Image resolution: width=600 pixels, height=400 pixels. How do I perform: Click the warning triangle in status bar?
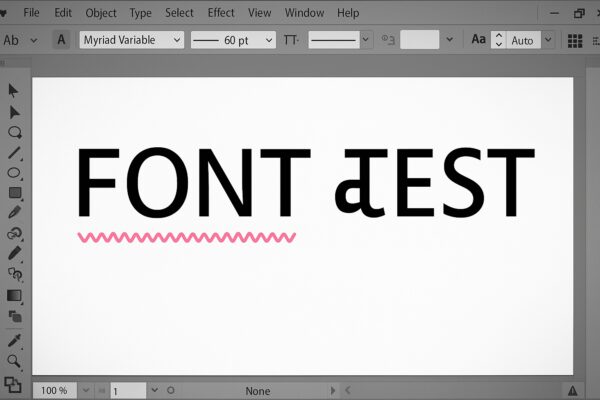(x=572, y=390)
